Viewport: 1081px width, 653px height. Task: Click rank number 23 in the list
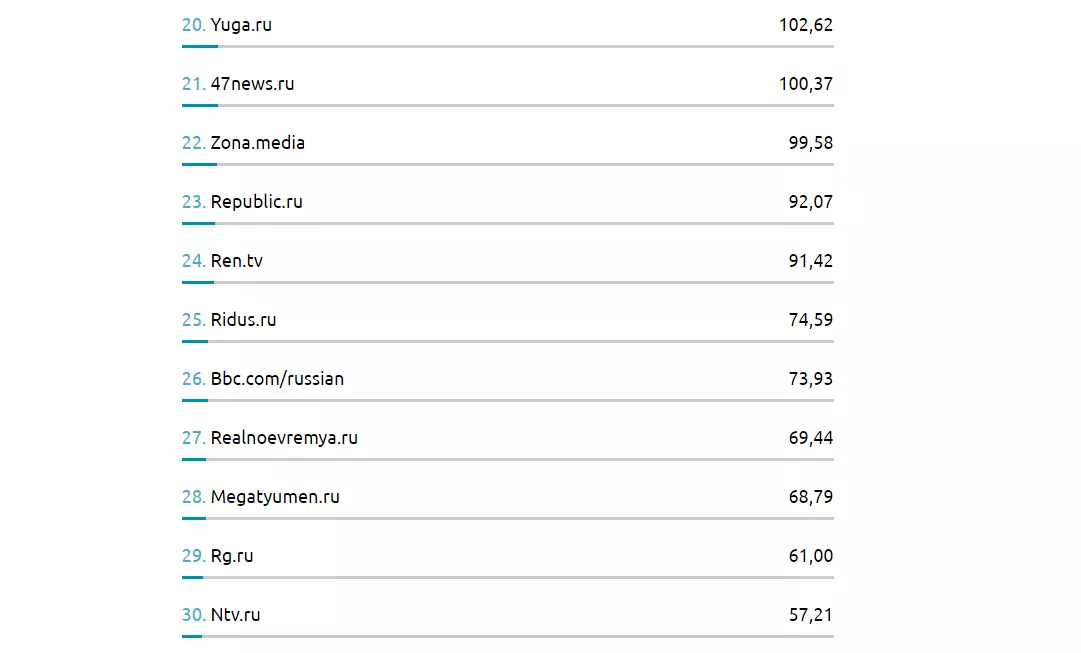coord(193,202)
